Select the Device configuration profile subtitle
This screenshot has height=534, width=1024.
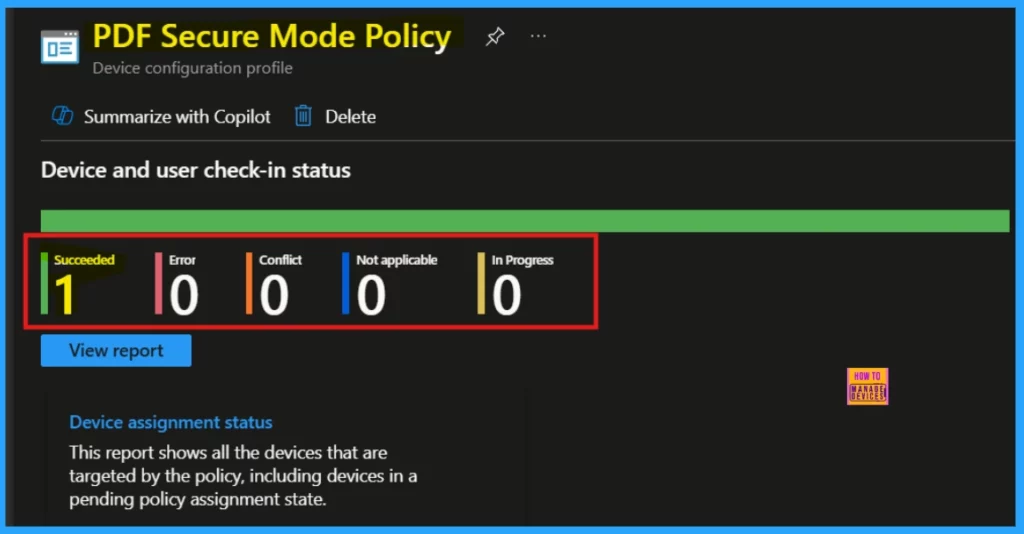[193, 68]
